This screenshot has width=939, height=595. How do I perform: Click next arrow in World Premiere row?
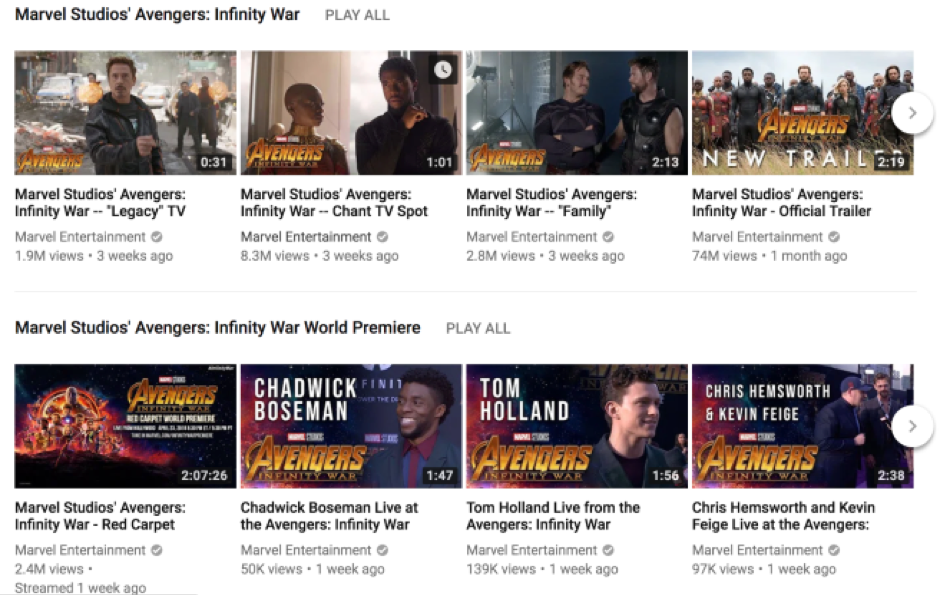(x=911, y=426)
